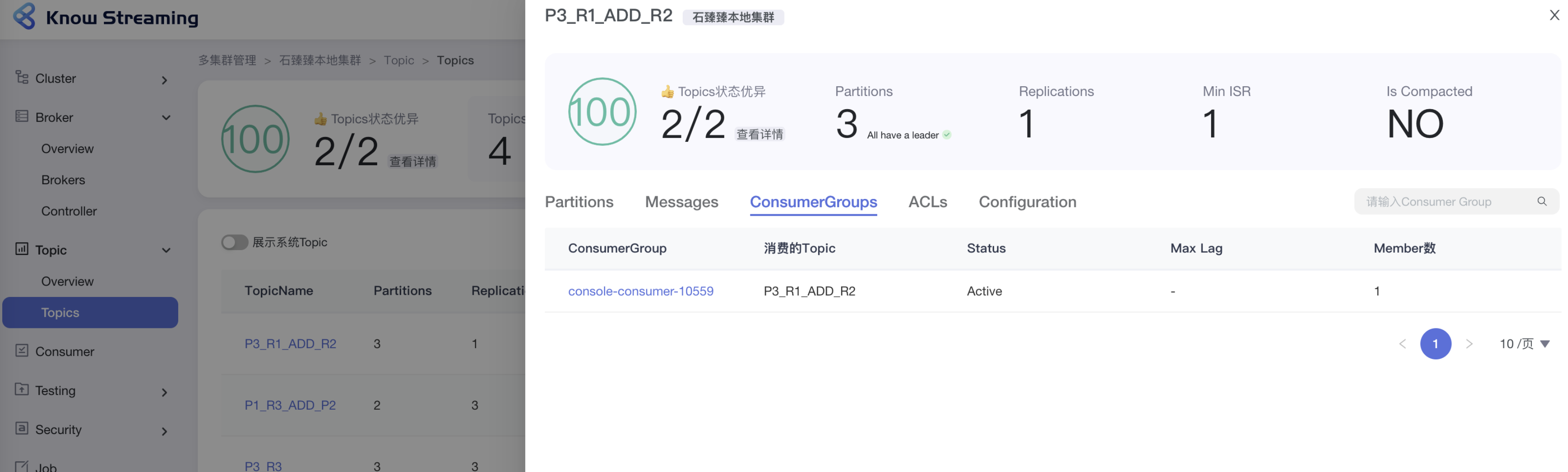Click the thumbs-up icon in drawer health card

[x=668, y=92]
